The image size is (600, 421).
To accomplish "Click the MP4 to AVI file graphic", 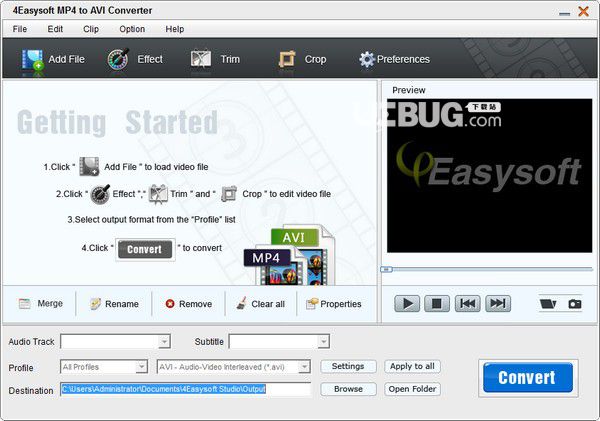I will 289,255.
